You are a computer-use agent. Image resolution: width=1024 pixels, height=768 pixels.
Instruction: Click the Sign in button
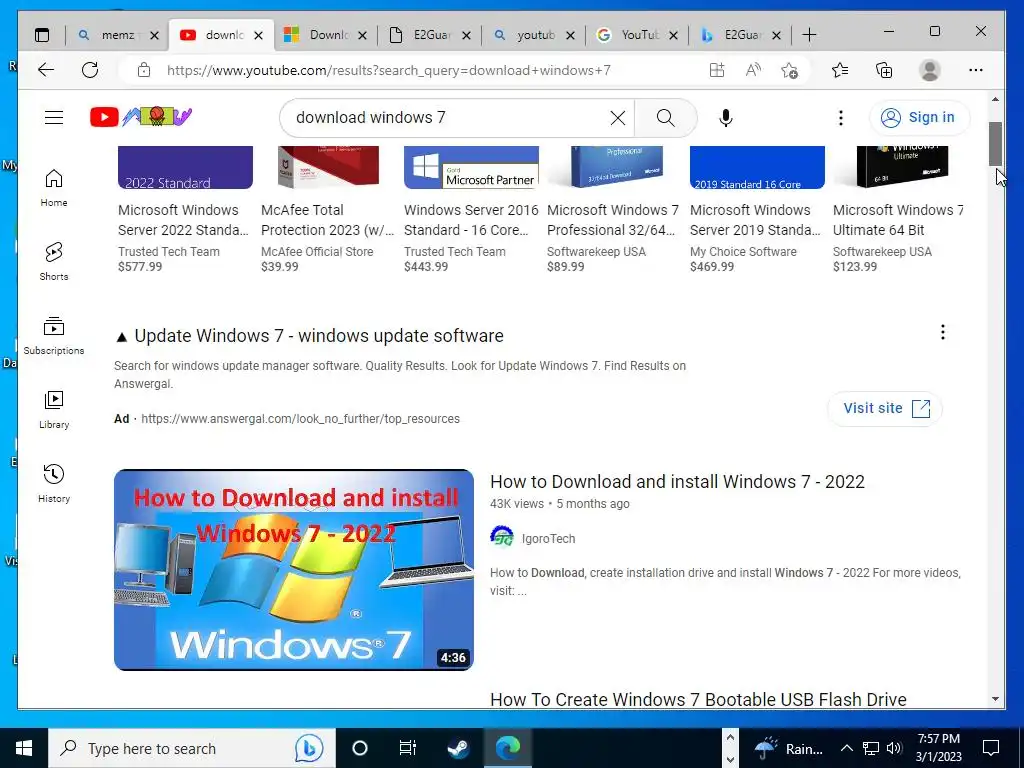click(x=919, y=118)
